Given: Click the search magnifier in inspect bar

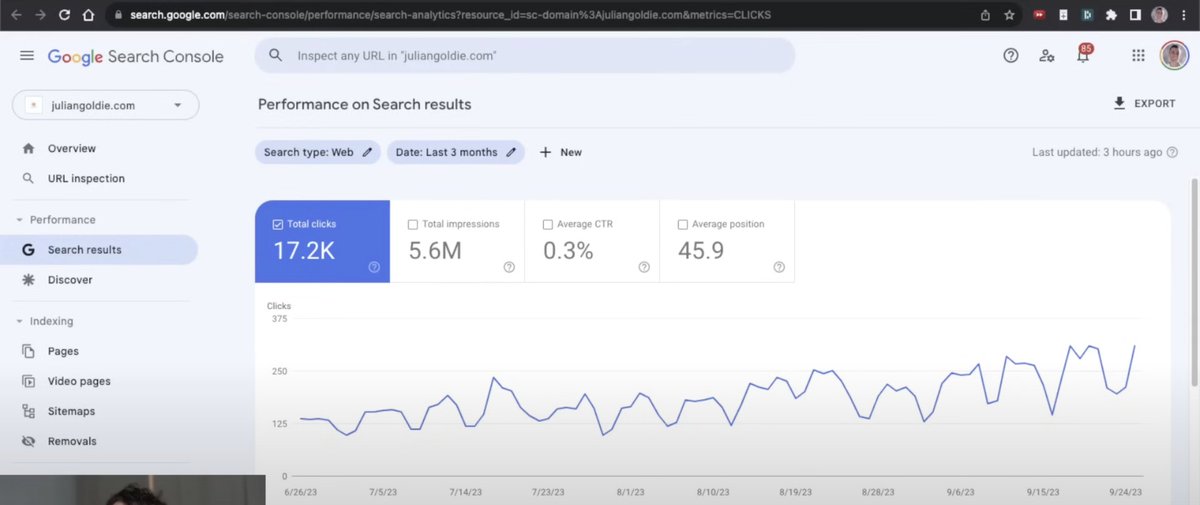Looking at the screenshot, I should 276,56.
